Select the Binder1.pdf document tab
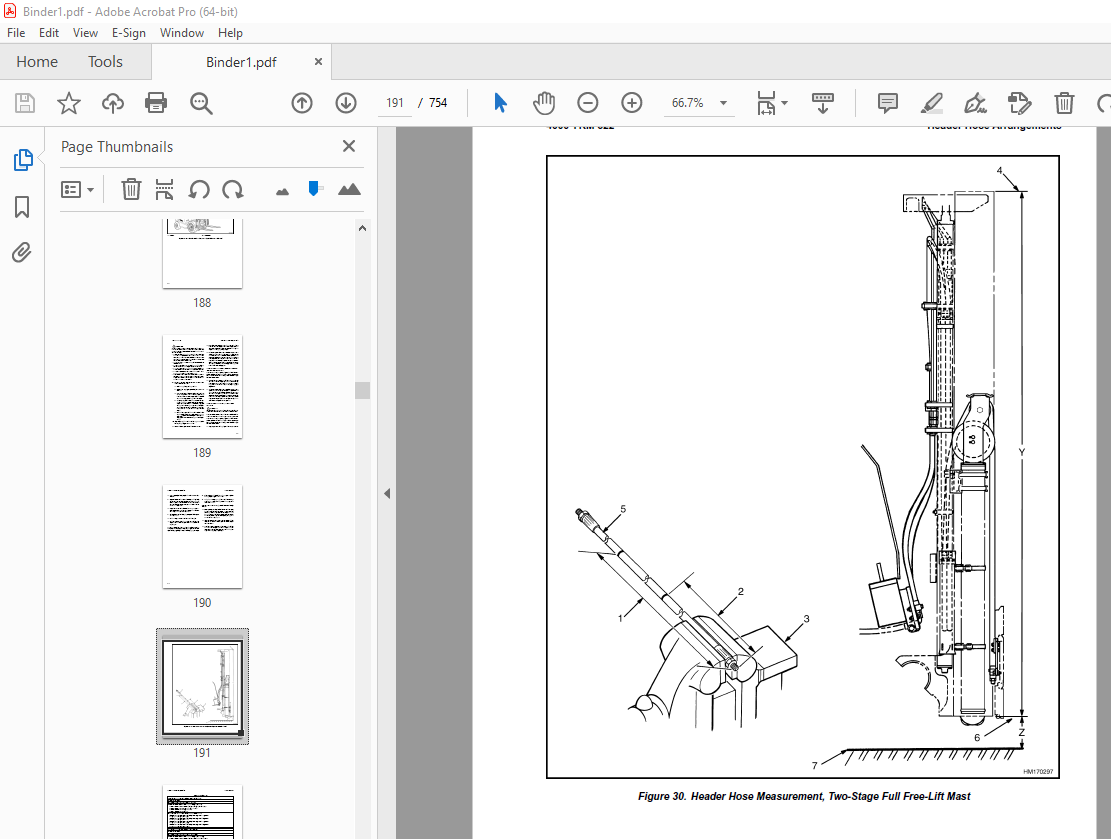The width and height of the screenshot is (1111, 839). tap(241, 62)
